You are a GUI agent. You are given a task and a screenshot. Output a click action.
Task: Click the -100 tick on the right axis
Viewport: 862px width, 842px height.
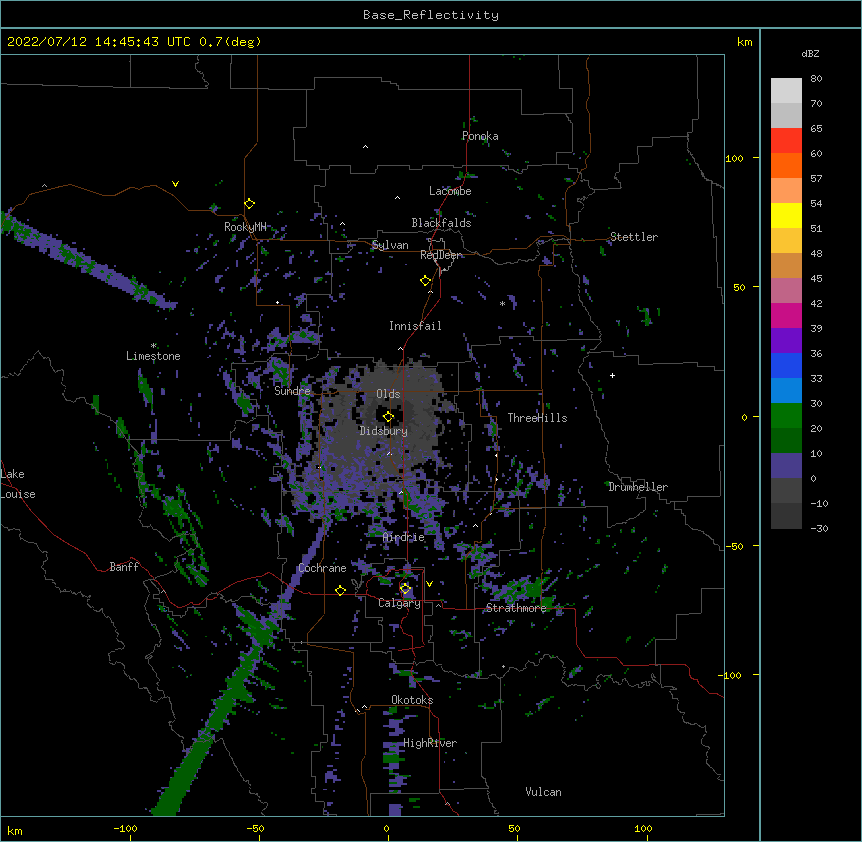pos(731,675)
